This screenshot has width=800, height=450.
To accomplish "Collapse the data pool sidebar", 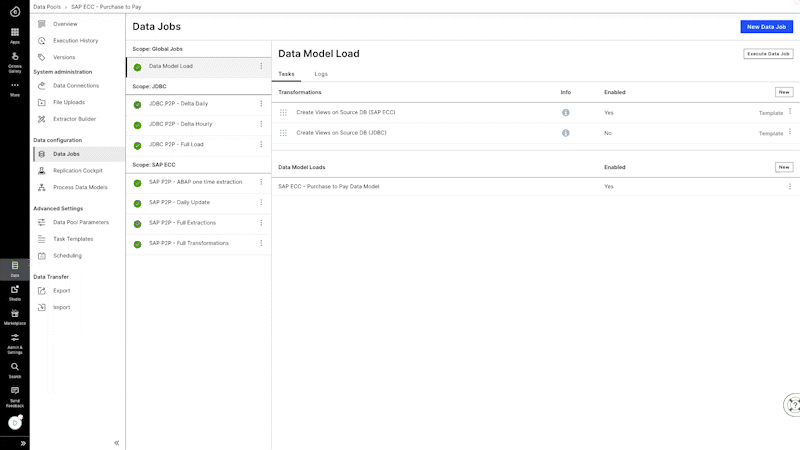I will (x=116, y=443).
